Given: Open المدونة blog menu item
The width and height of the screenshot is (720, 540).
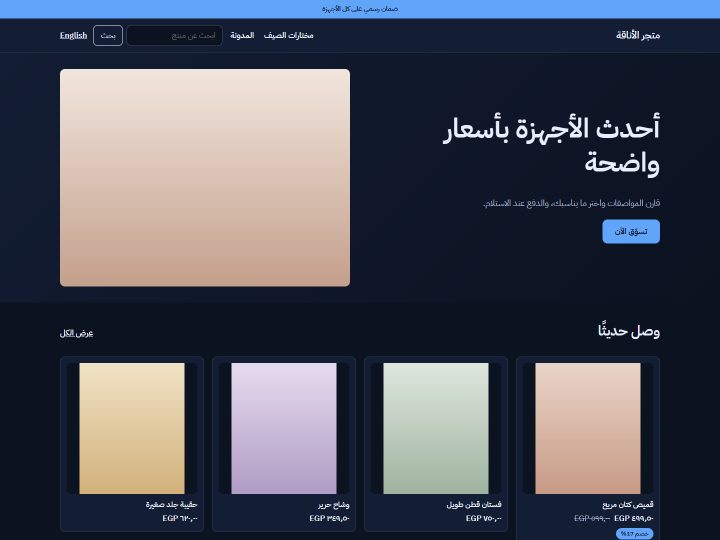Looking at the screenshot, I should pos(242,35).
